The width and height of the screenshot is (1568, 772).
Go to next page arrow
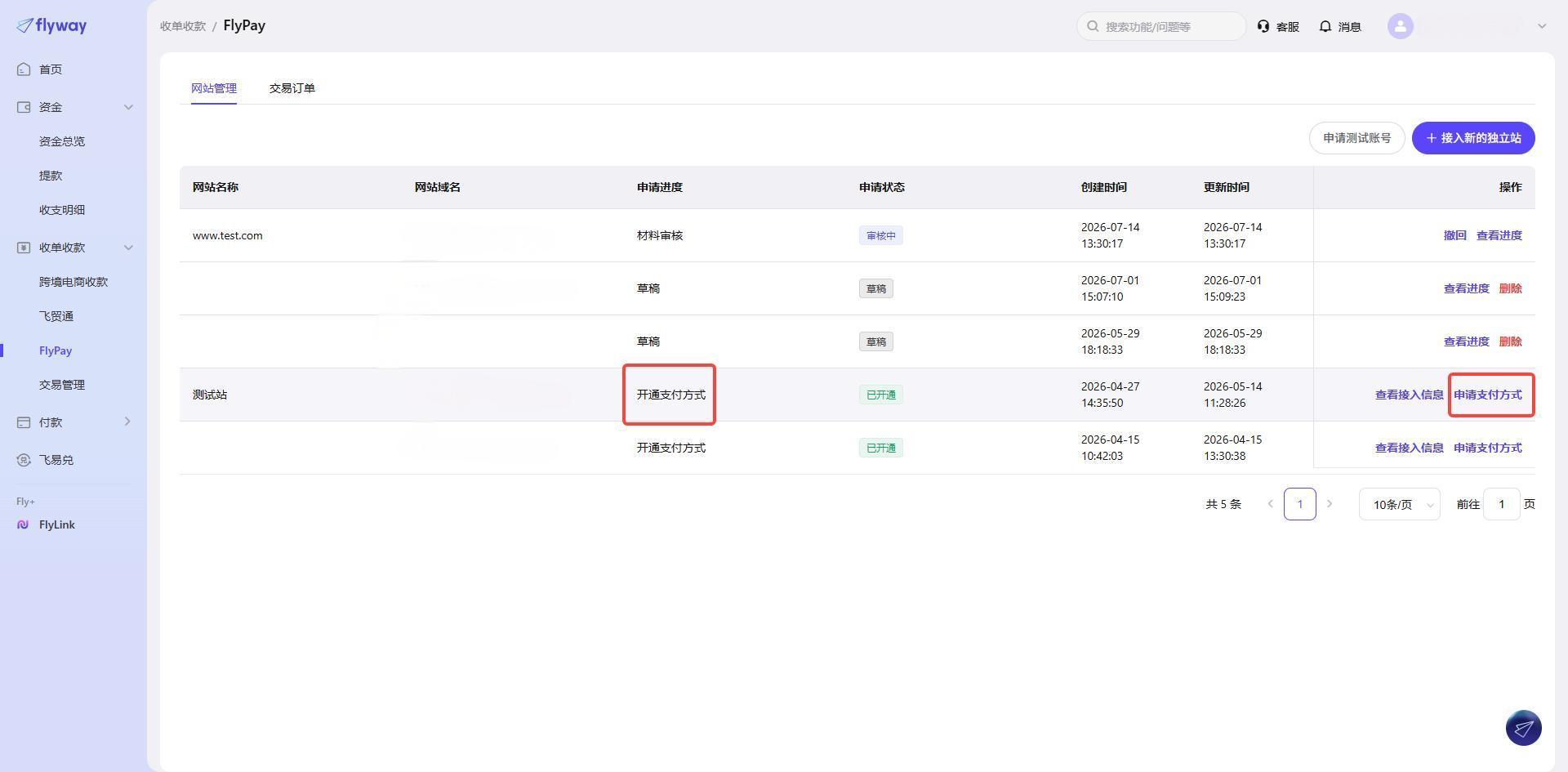tap(1330, 504)
